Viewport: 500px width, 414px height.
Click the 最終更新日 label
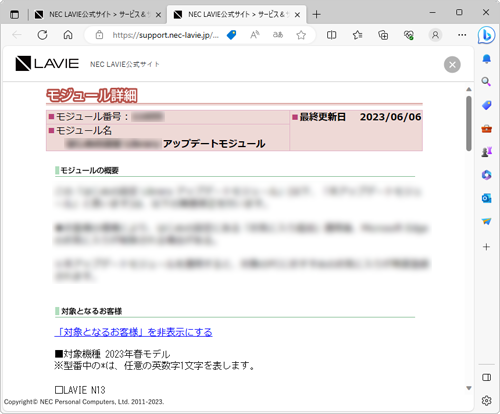pyautogui.click(x=322, y=117)
